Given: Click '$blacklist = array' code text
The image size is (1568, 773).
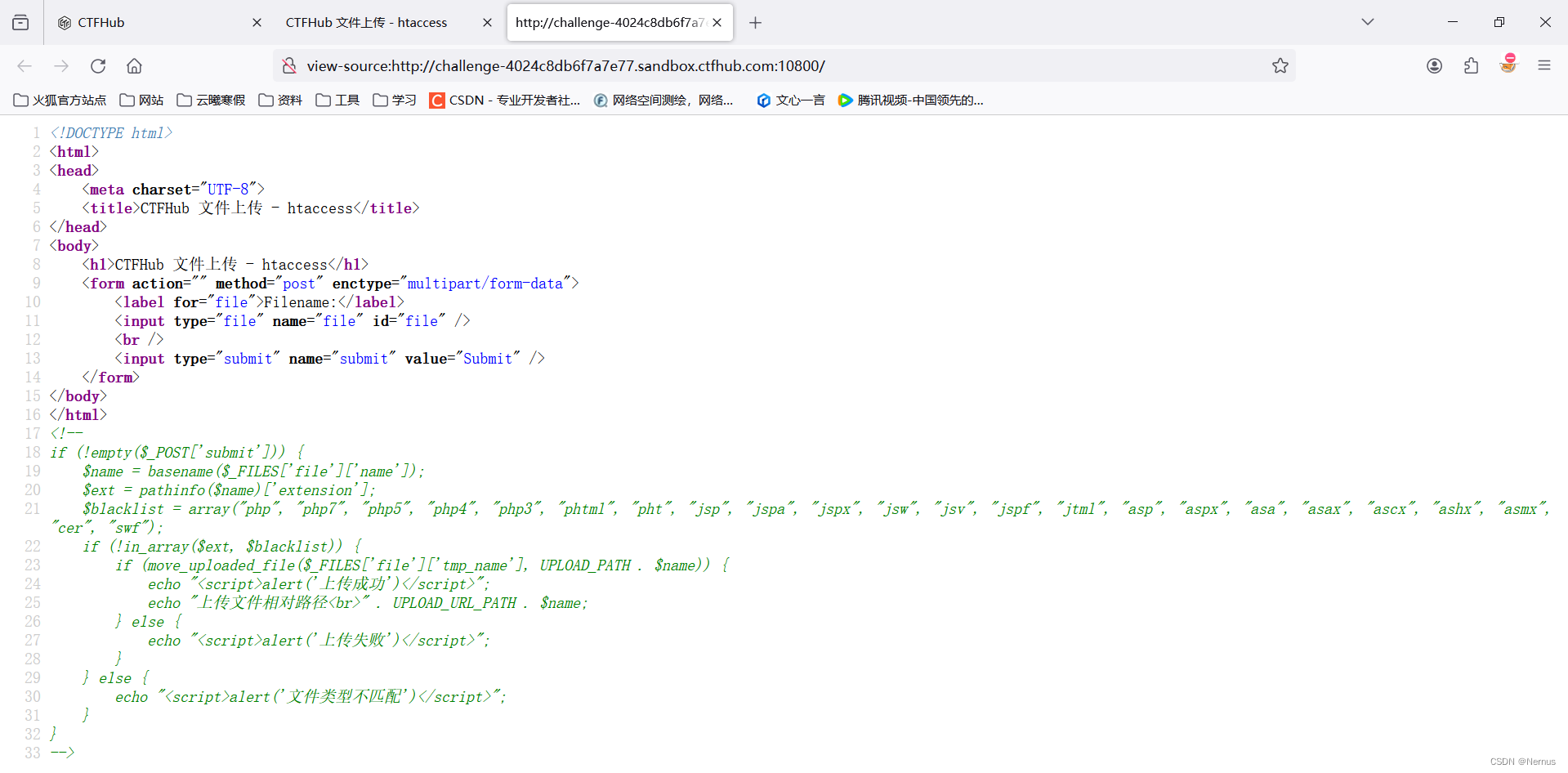Looking at the screenshot, I should point(156,509).
